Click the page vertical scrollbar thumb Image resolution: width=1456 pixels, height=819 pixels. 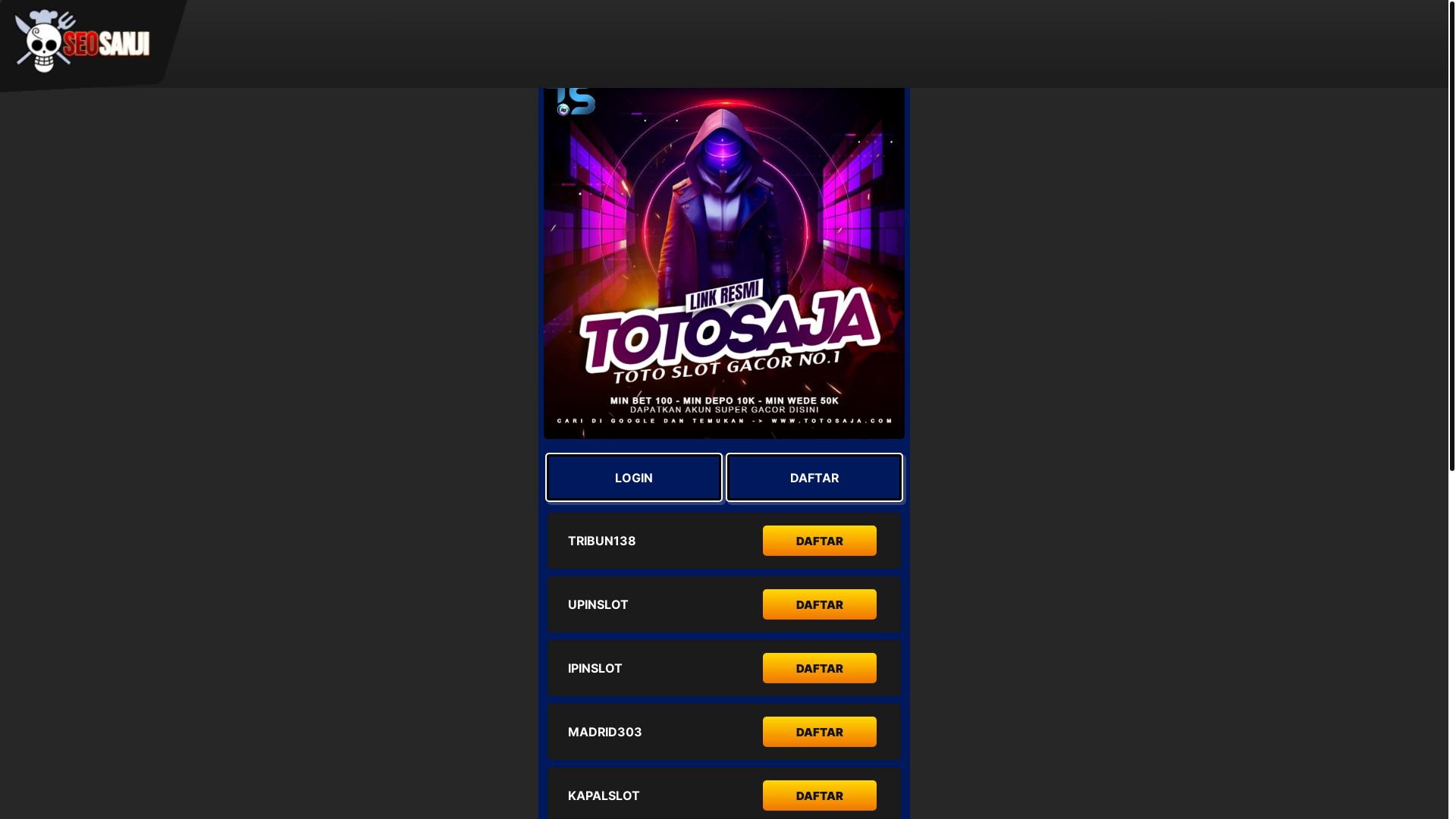[1451, 235]
